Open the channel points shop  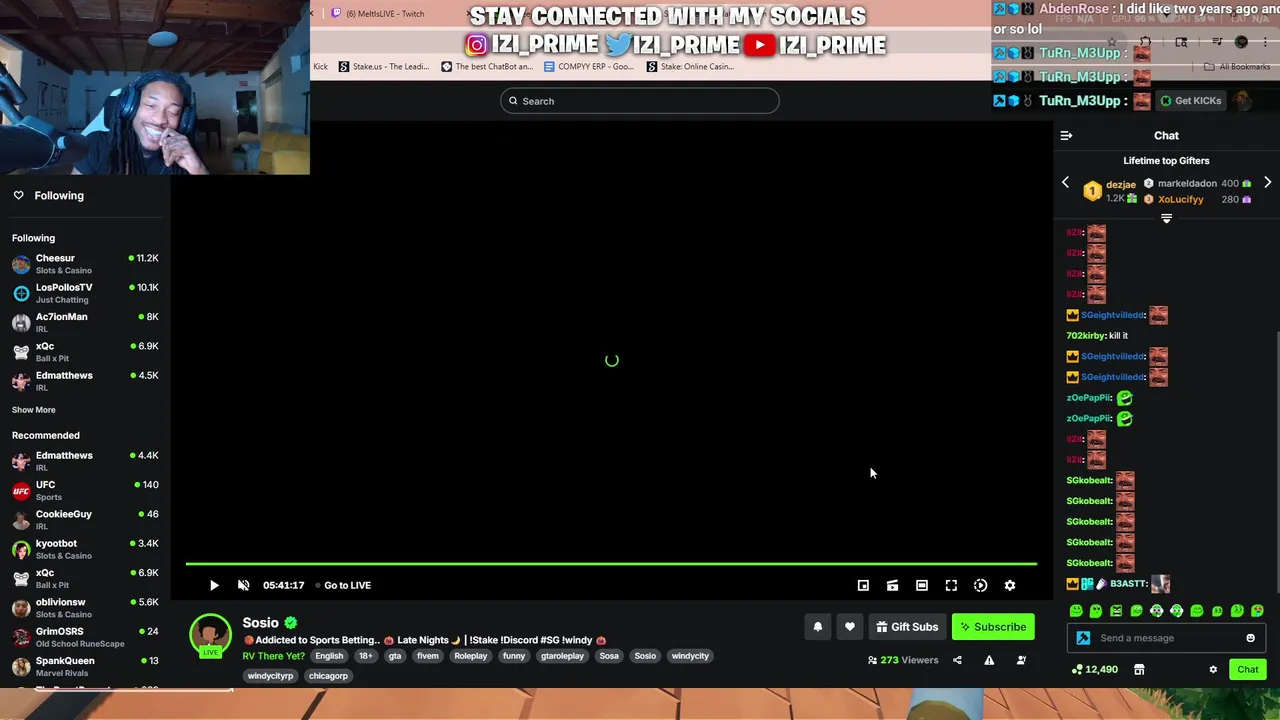[x=1139, y=669]
